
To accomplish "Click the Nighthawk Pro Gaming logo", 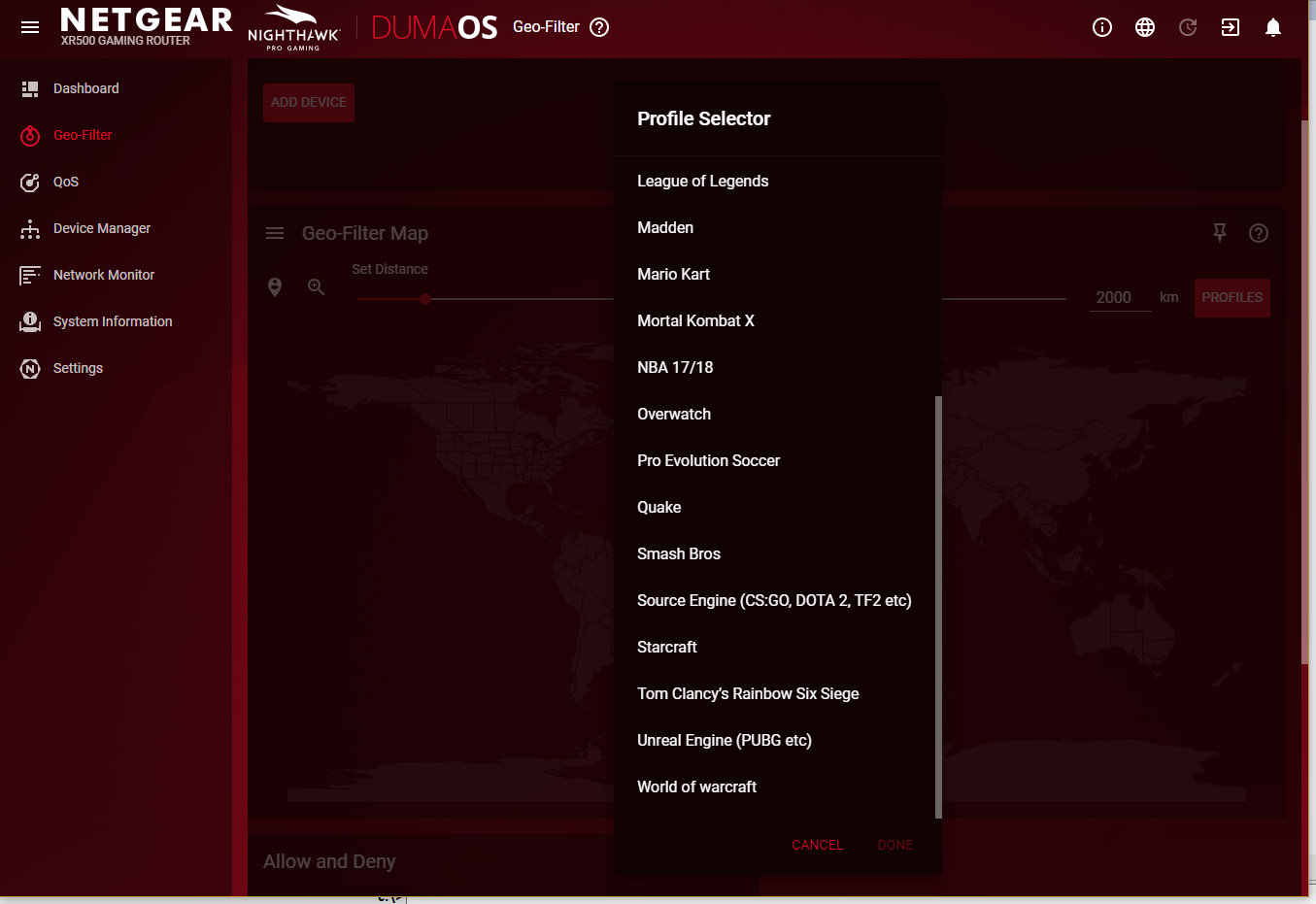I will (x=293, y=27).
